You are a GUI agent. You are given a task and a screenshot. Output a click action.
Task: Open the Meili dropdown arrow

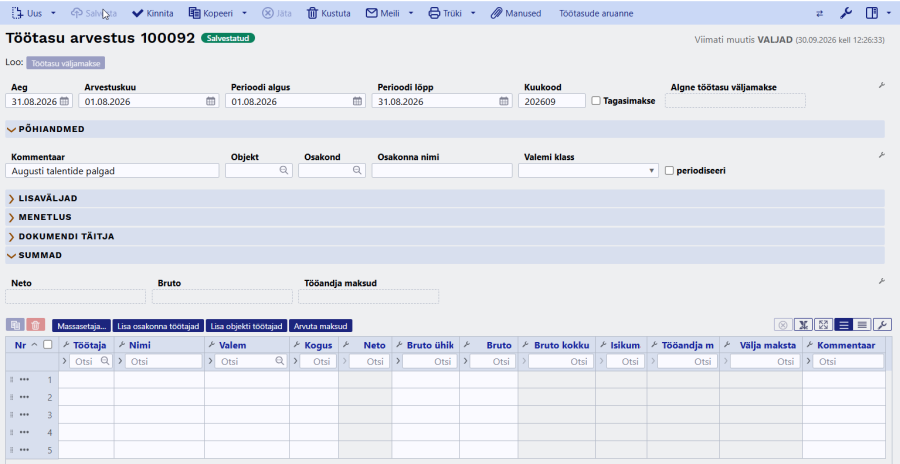(x=411, y=13)
